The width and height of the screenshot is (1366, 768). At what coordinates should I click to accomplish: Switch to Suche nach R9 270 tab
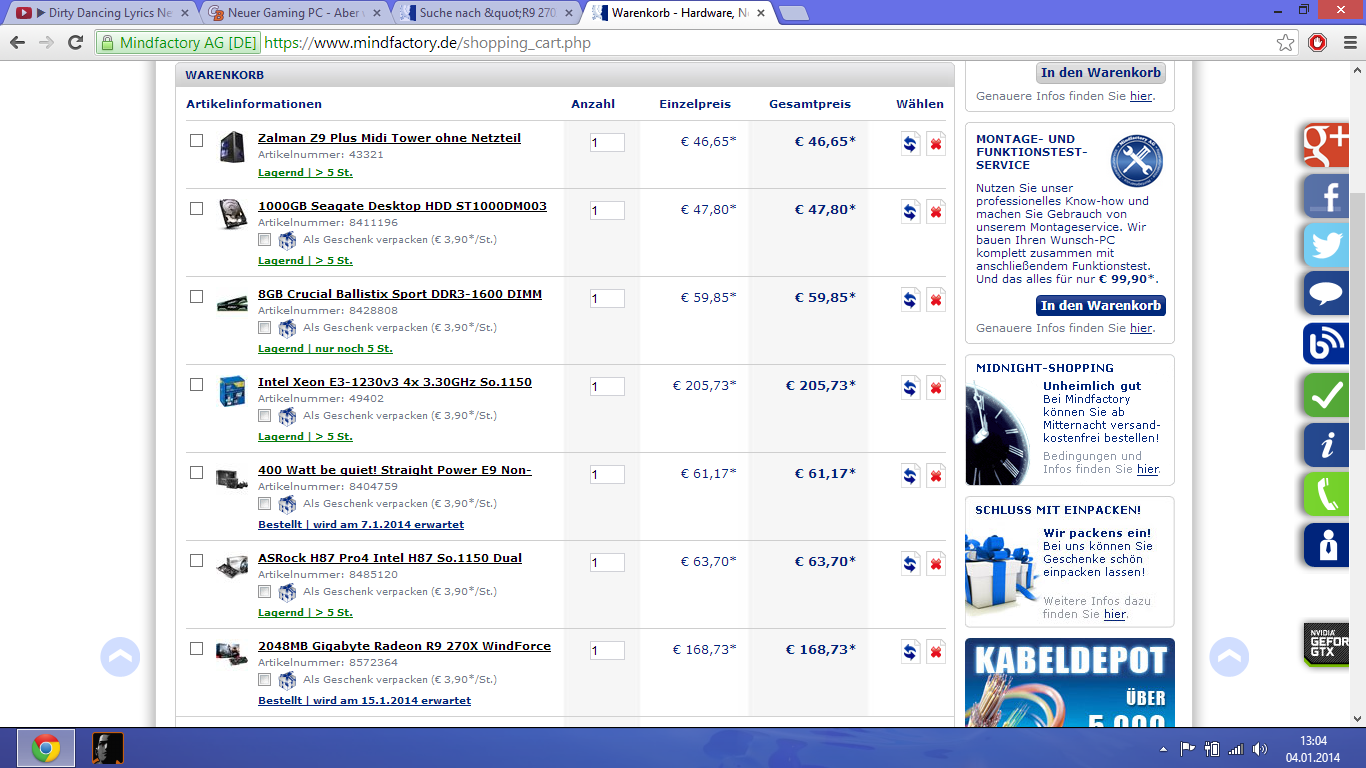(485, 13)
